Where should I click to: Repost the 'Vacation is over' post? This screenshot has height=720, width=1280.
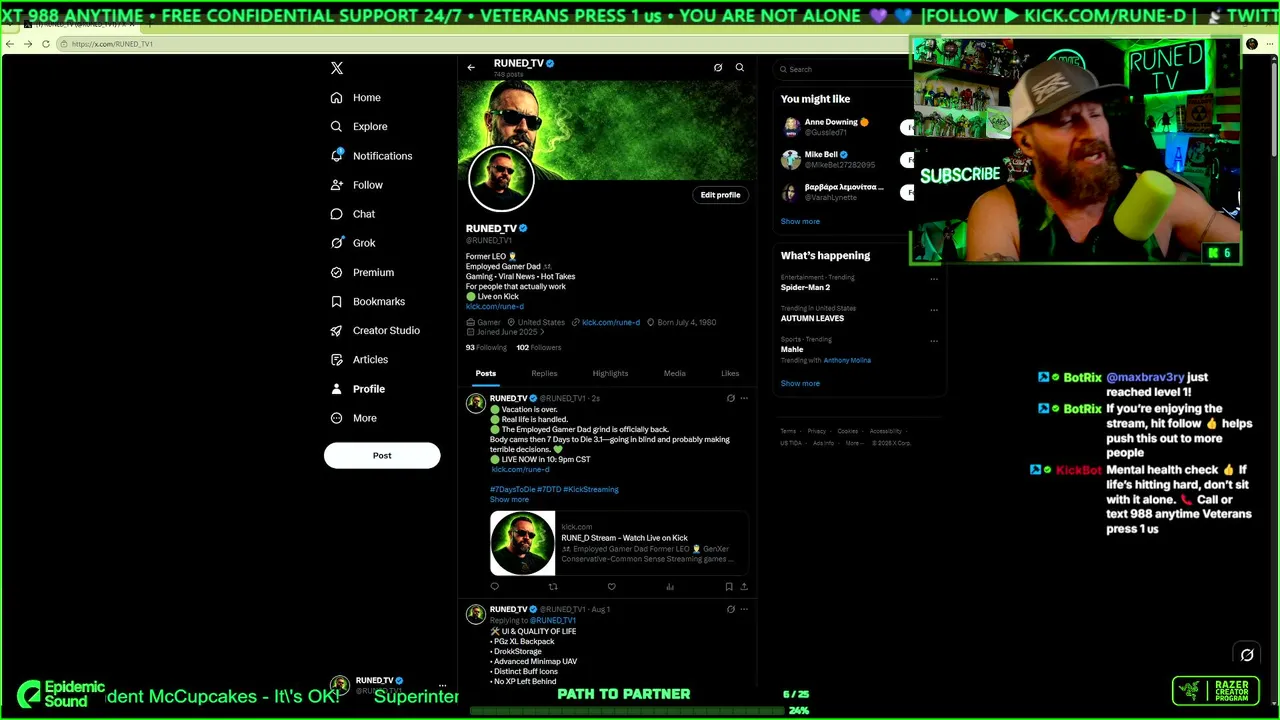553,587
